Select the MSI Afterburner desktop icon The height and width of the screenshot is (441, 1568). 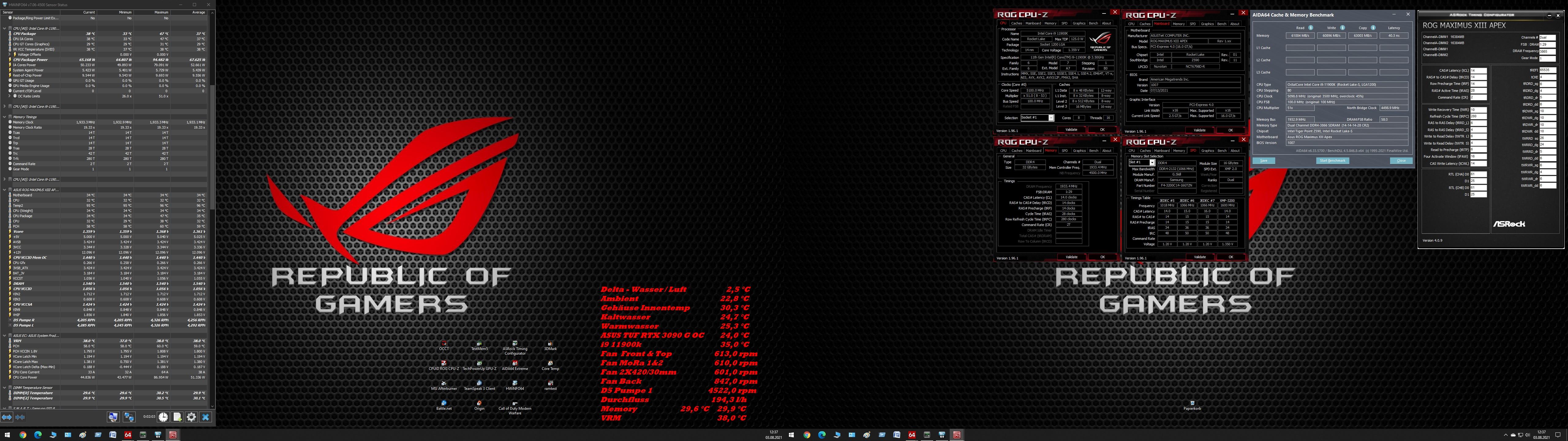coord(444,386)
